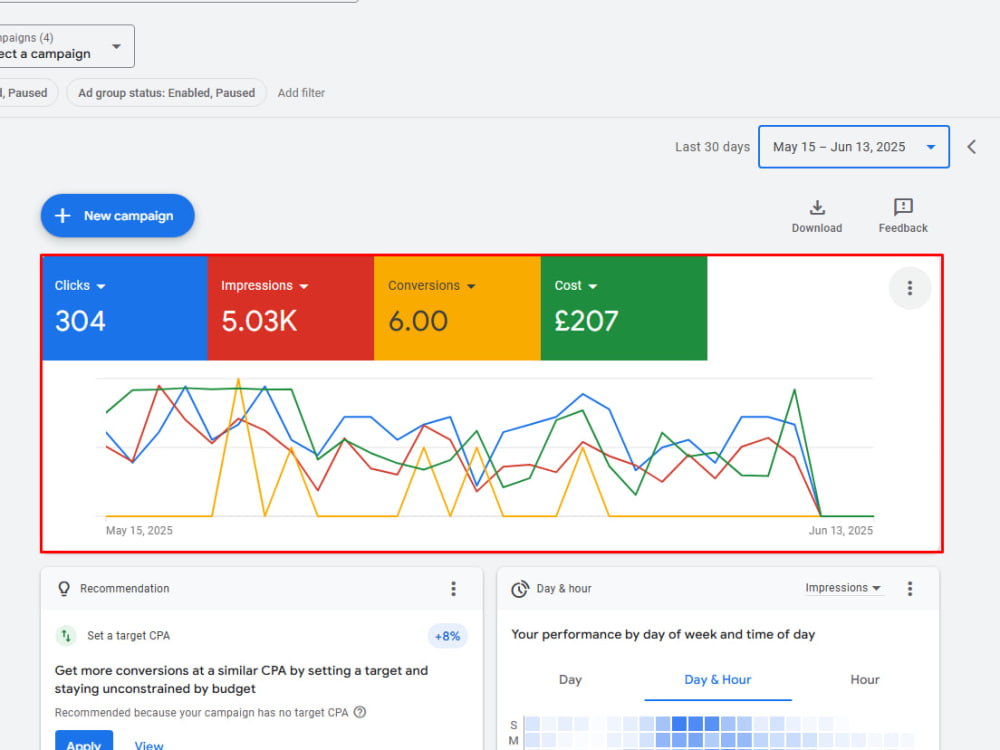This screenshot has width=1000, height=750.
Task: Click the Recommendation lightbulb icon
Action: [x=64, y=589]
